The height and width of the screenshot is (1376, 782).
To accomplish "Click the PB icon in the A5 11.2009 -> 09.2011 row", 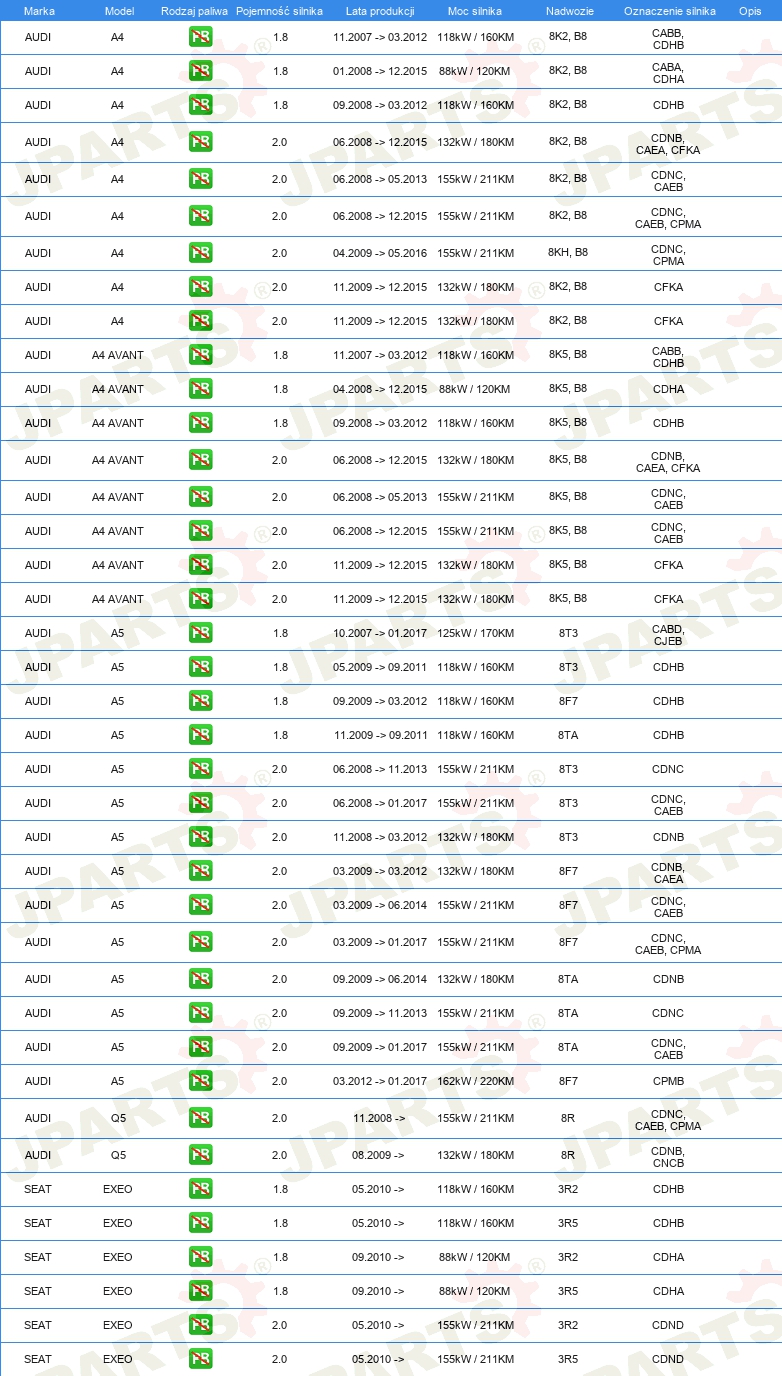I will point(201,735).
